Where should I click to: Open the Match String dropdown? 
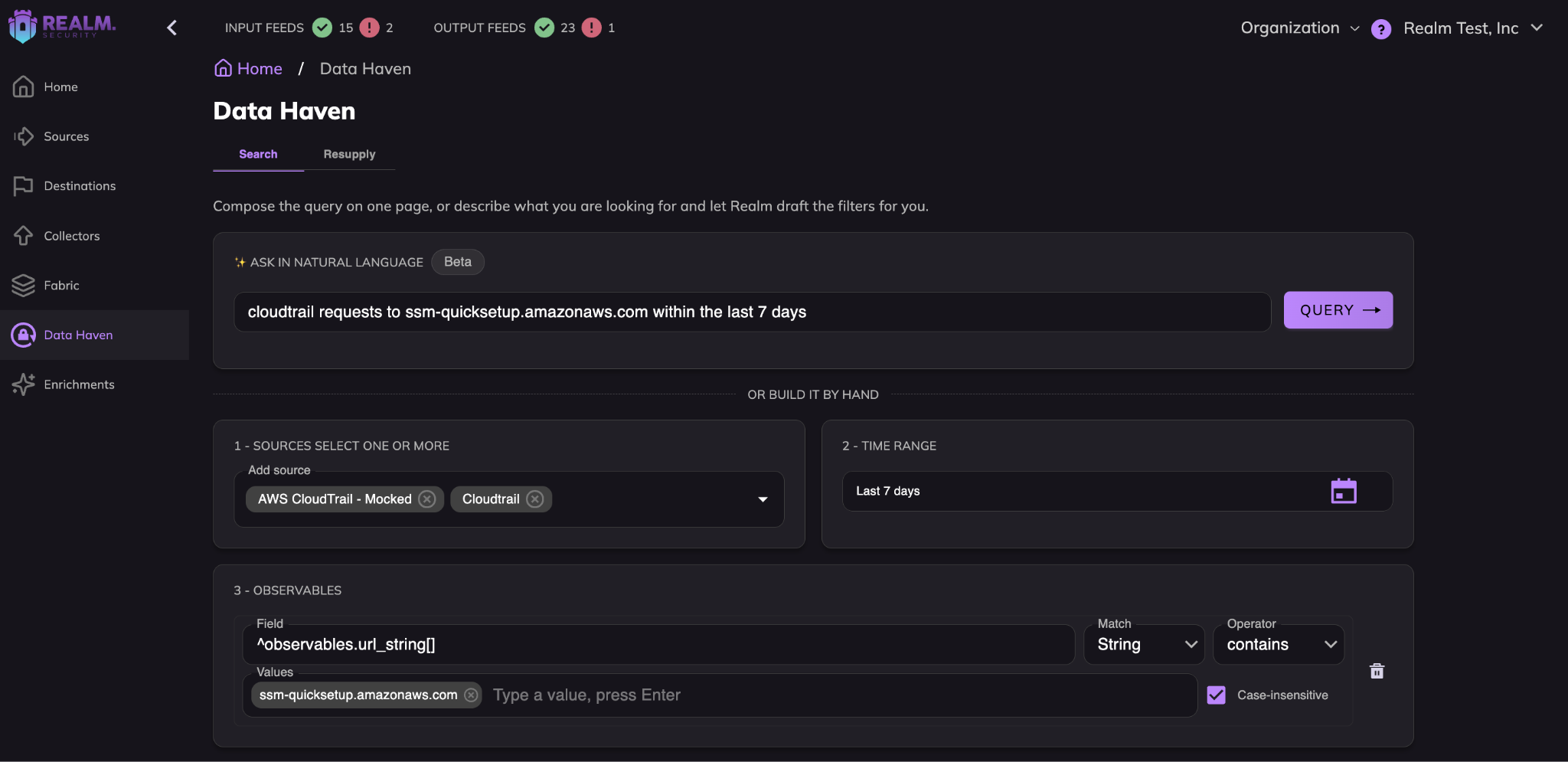(x=1144, y=645)
